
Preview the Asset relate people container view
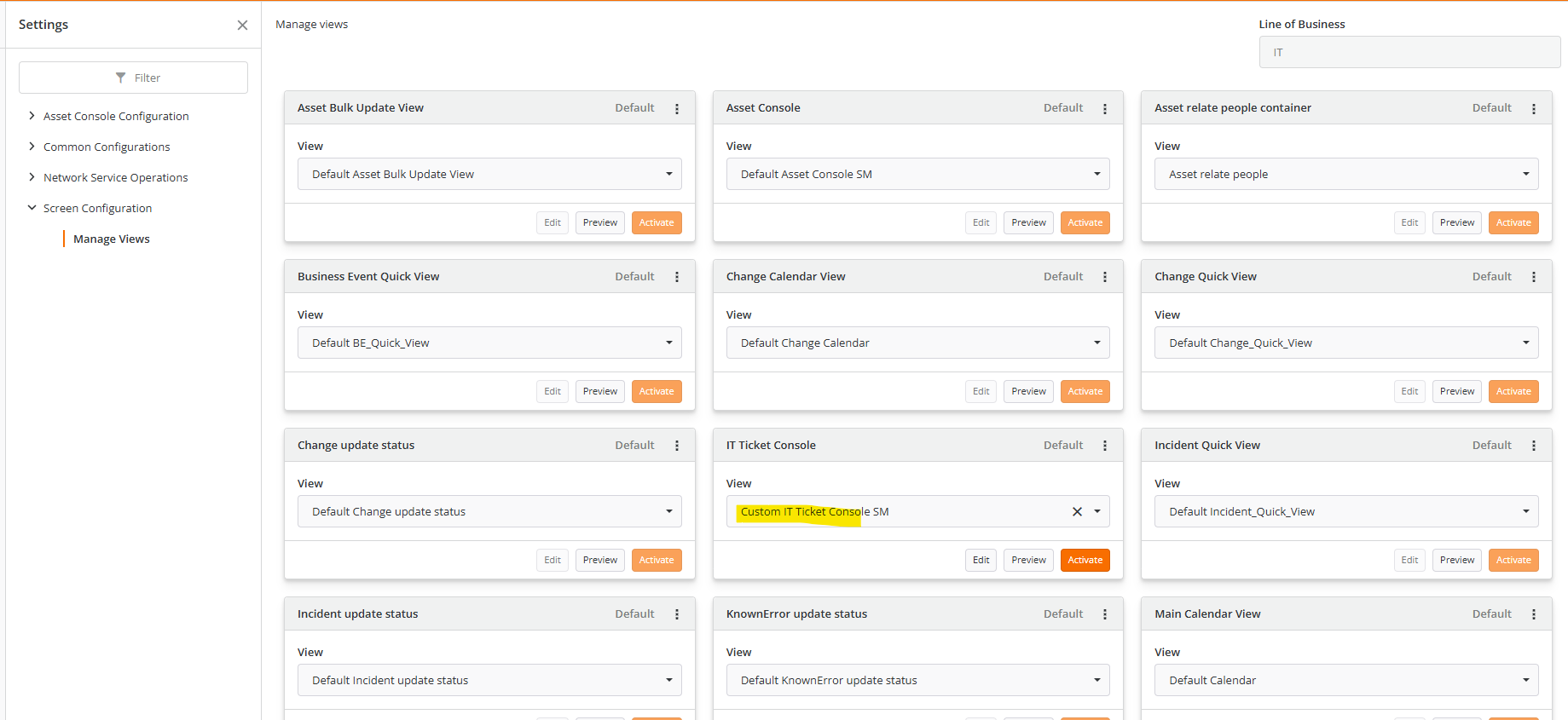[x=1457, y=222]
